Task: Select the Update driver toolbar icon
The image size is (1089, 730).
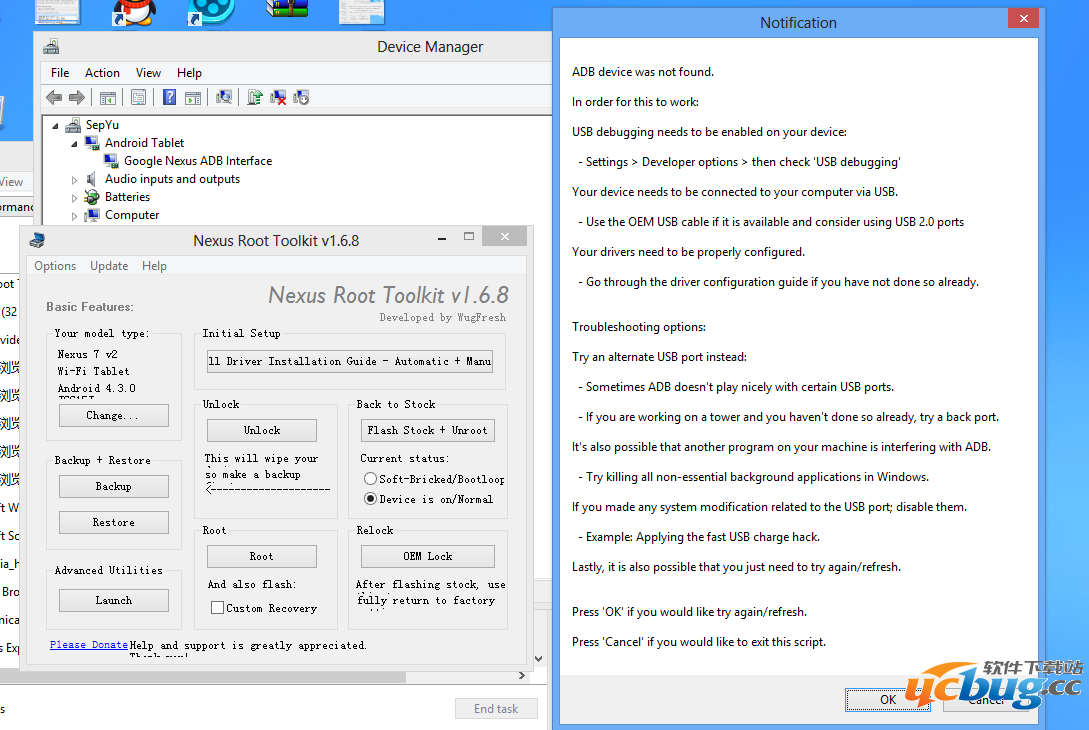Action: click(256, 96)
